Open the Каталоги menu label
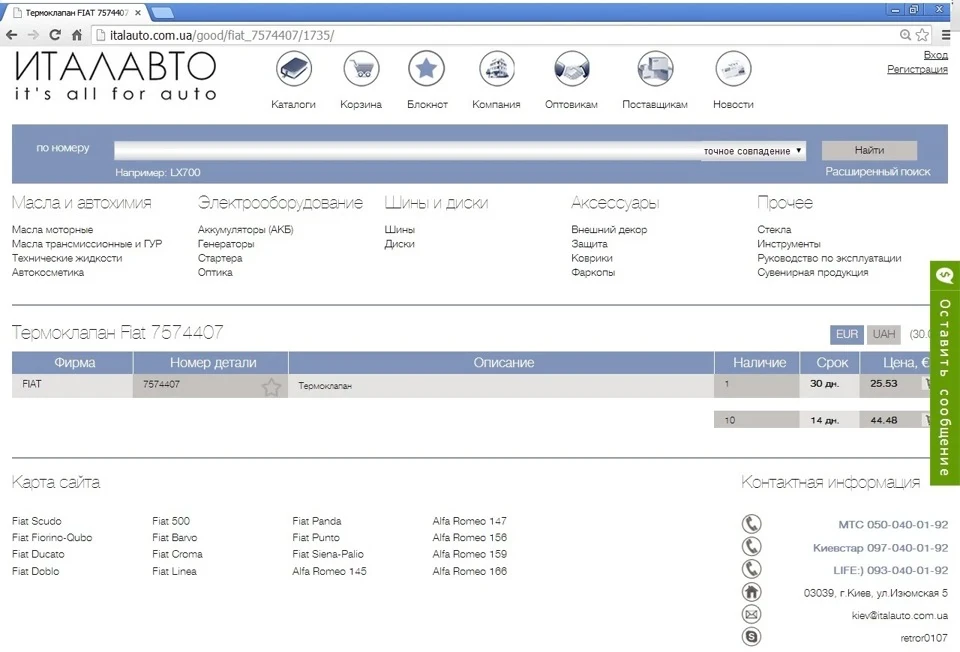960x652 pixels. tap(293, 104)
